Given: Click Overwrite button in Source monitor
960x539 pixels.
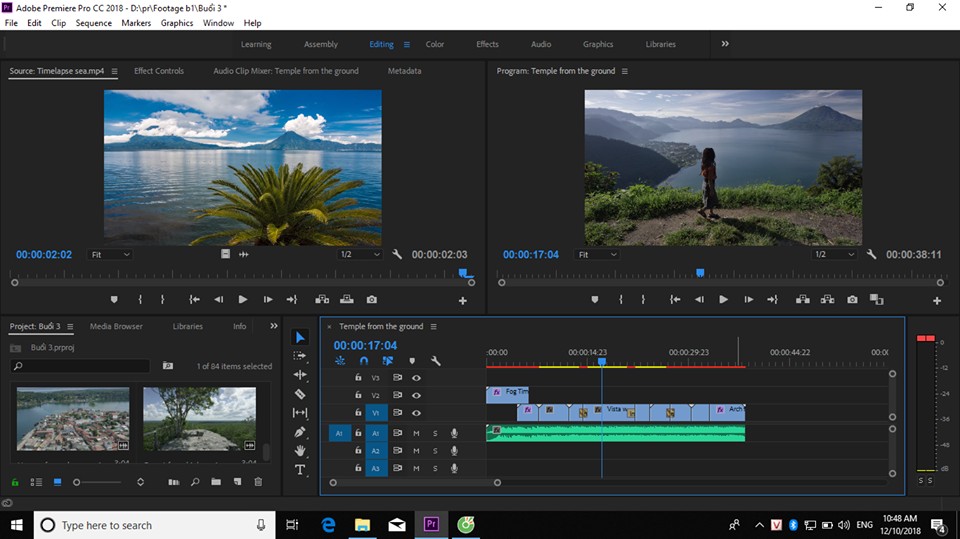Looking at the screenshot, I should pyautogui.click(x=347, y=300).
